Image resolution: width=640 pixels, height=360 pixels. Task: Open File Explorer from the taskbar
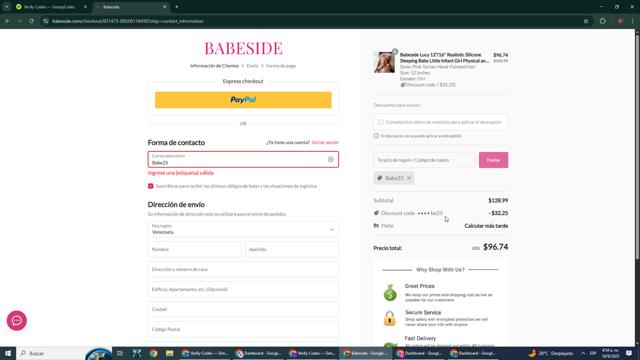[169, 353]
